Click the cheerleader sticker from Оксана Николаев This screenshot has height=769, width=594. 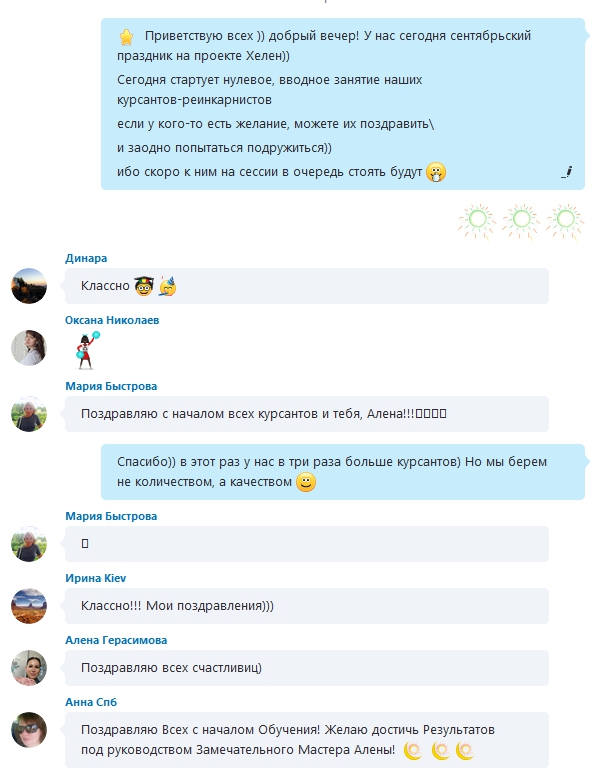pyautogui.click(x=87, y=350)
